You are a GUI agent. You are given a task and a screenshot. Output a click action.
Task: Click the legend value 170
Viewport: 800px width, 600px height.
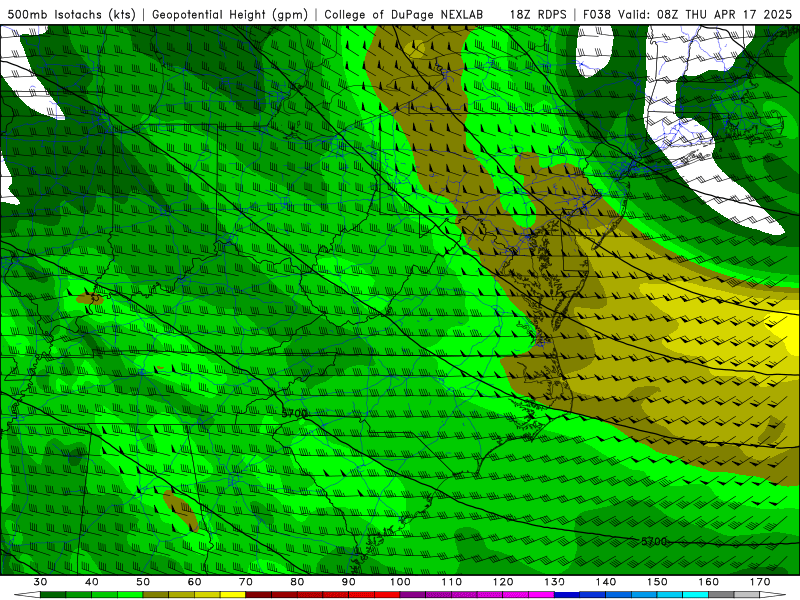pyautogui.click(x=760, y=582)
